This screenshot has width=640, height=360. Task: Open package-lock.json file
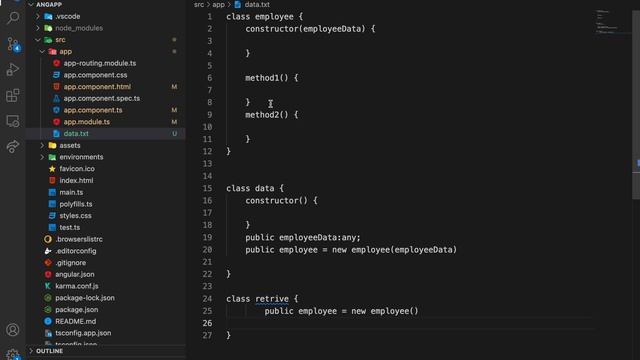[85, 298]
